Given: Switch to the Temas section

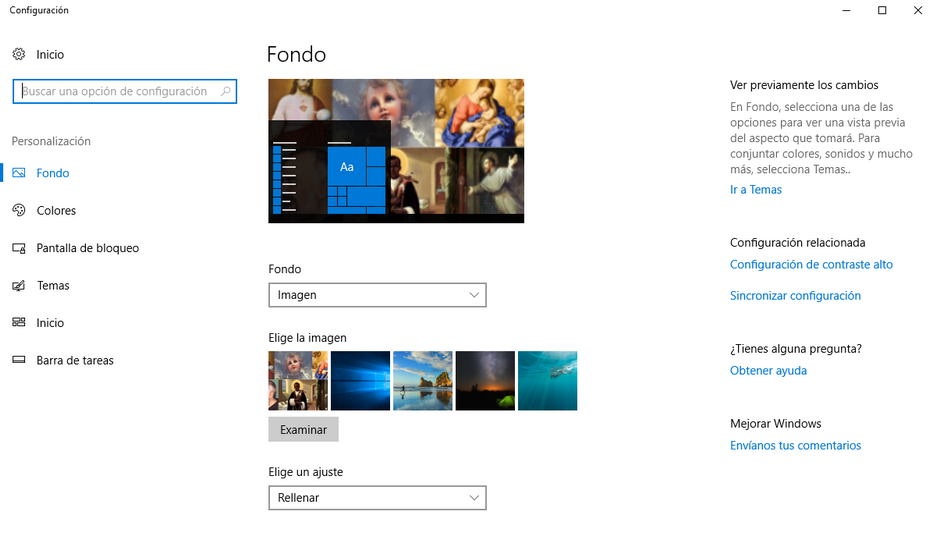Looking at the screenshot, I should click(x=53, y=286).
